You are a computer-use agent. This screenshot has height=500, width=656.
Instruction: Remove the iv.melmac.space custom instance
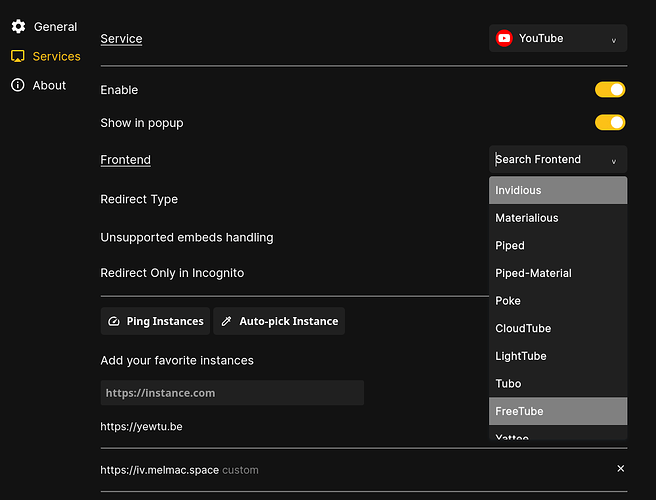620,469
